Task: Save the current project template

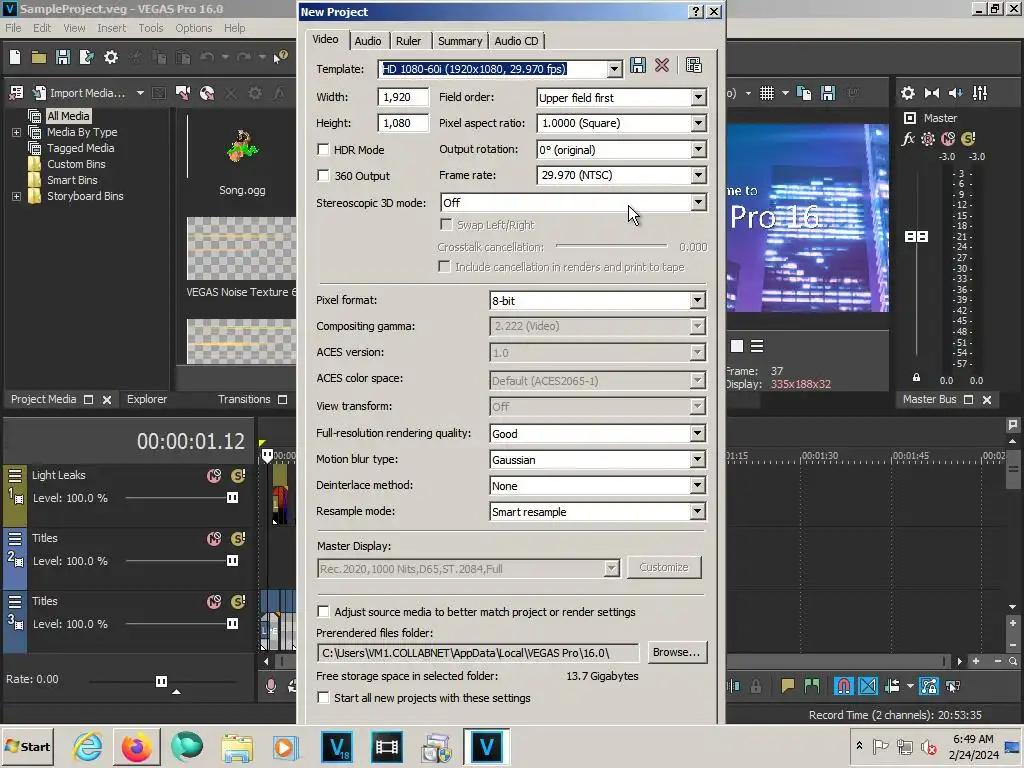Action: (x=638, y=65)
